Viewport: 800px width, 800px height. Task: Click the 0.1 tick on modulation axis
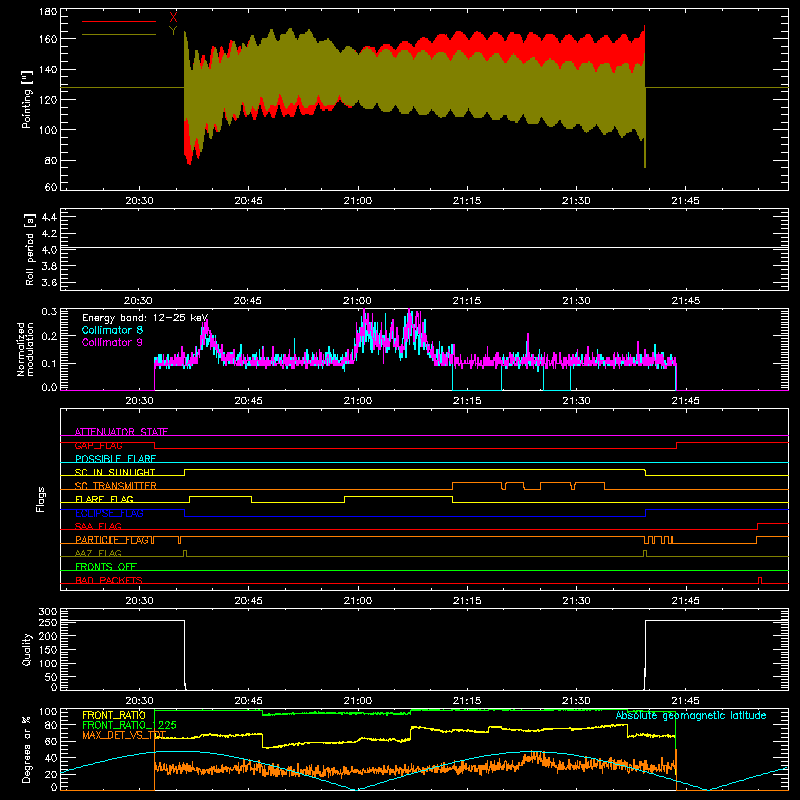click(x=49, y=364)
